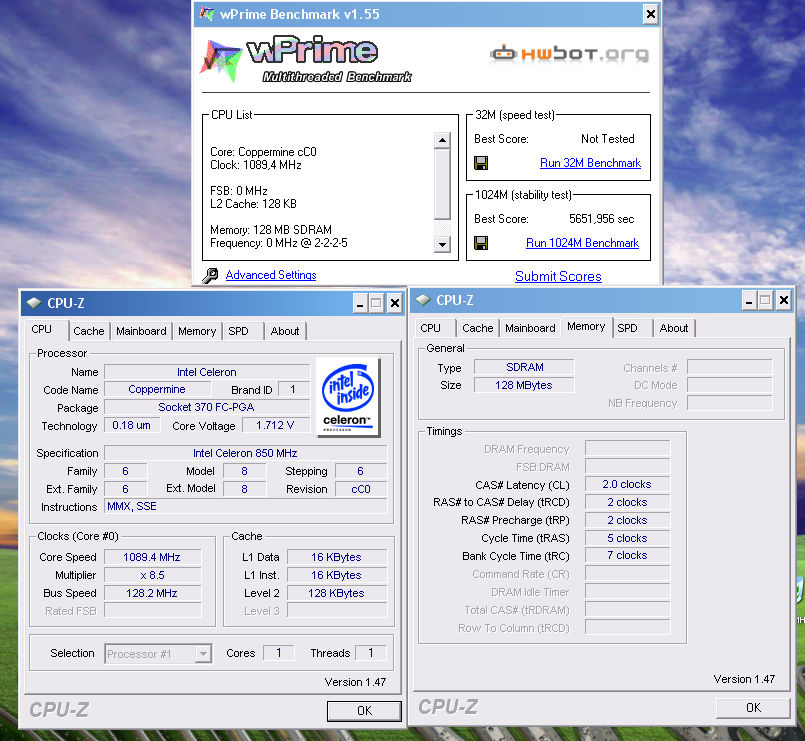
Task: Close the left CPU-Z window
Action: pyautogui.click(x=395, y=303)
